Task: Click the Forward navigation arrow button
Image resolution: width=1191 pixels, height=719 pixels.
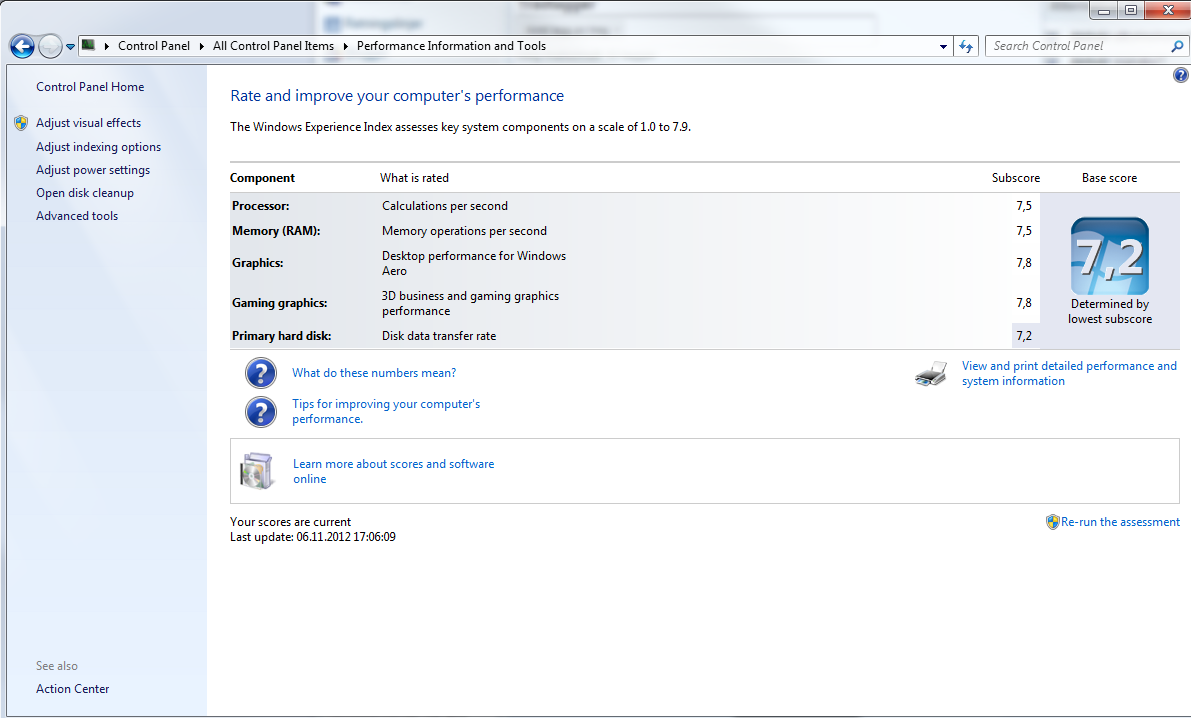Action: 50,46
